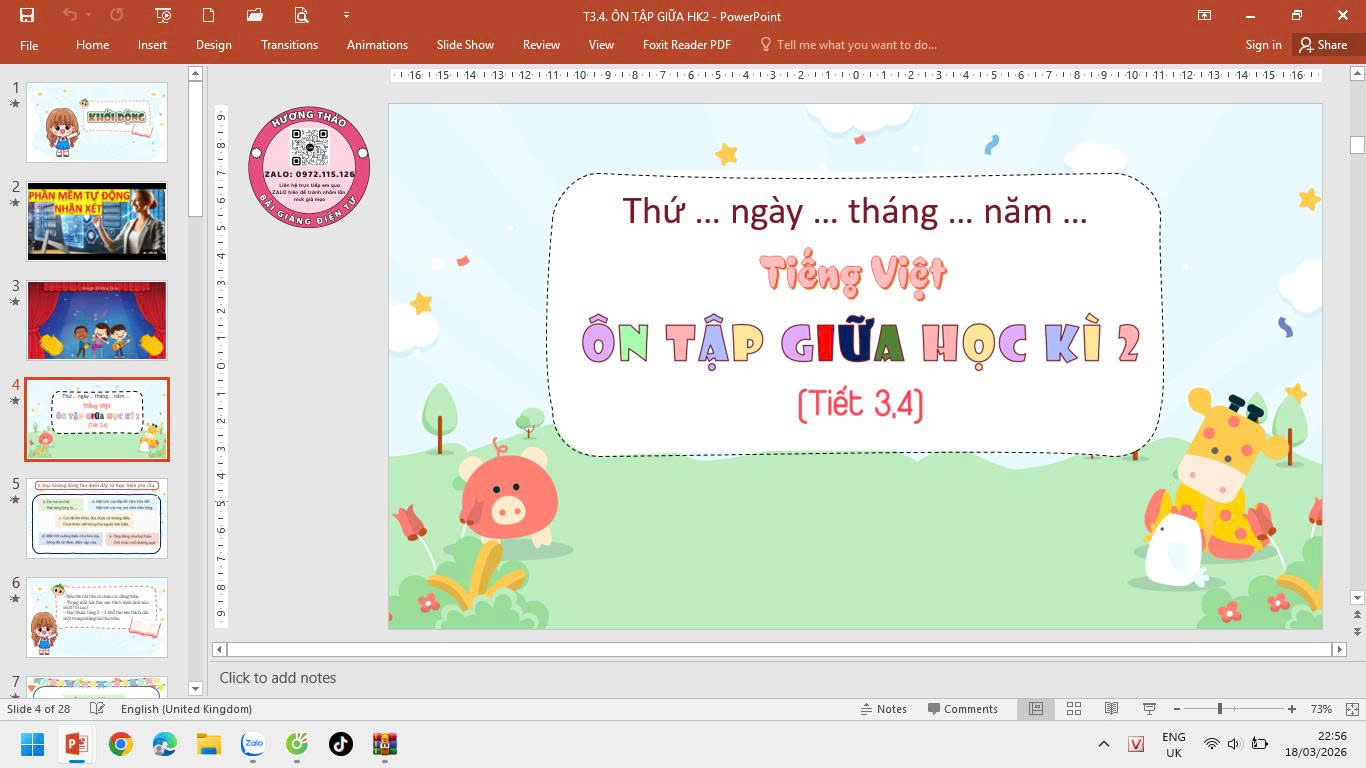Switch to Reading View icon
This screenshot has width=1366, height=768.
[x=1111, y=709]
